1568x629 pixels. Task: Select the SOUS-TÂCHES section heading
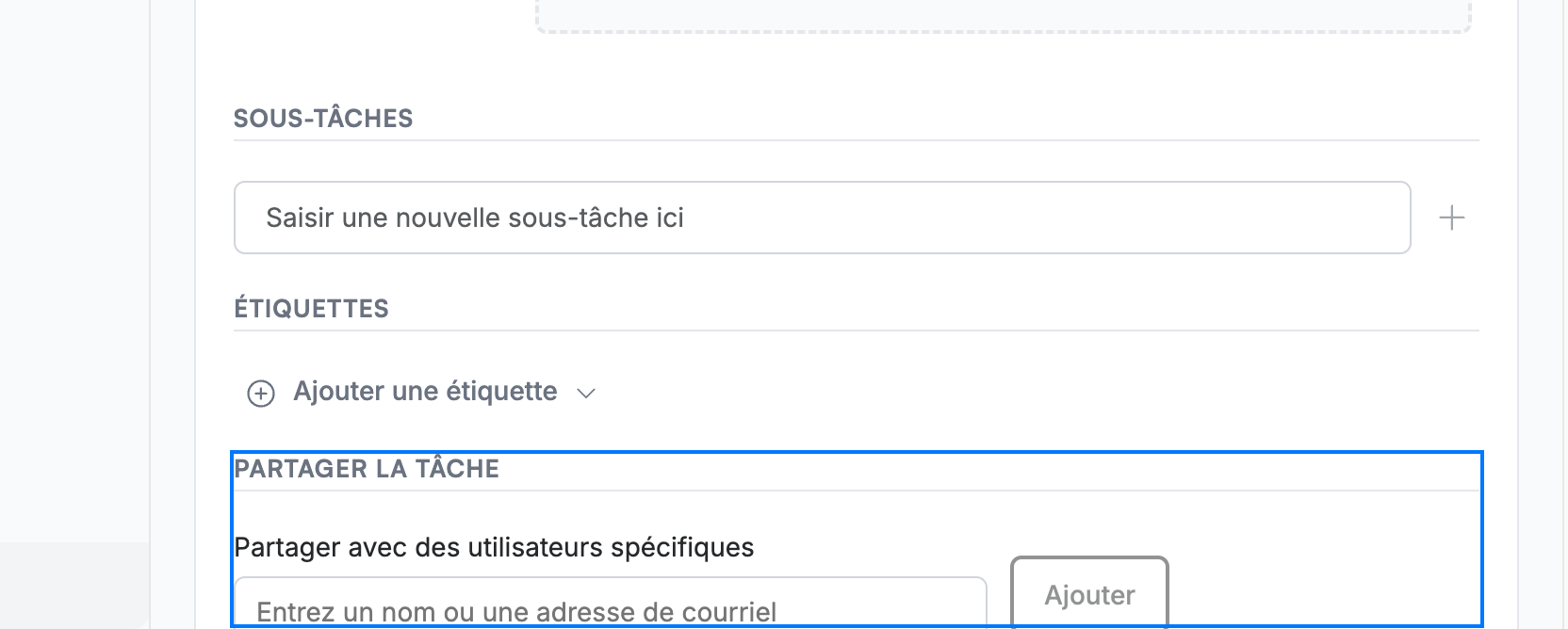click(323, 119)
